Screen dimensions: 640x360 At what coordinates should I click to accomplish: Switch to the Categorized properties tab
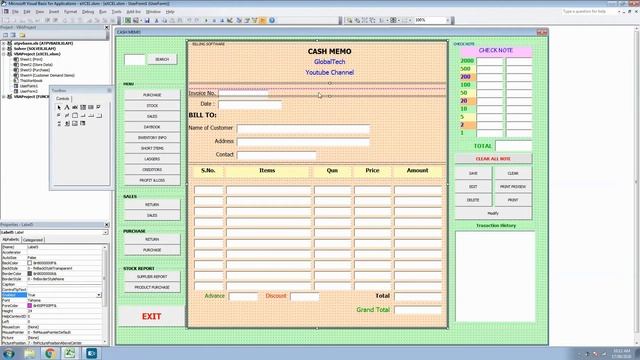click(33, 240)
